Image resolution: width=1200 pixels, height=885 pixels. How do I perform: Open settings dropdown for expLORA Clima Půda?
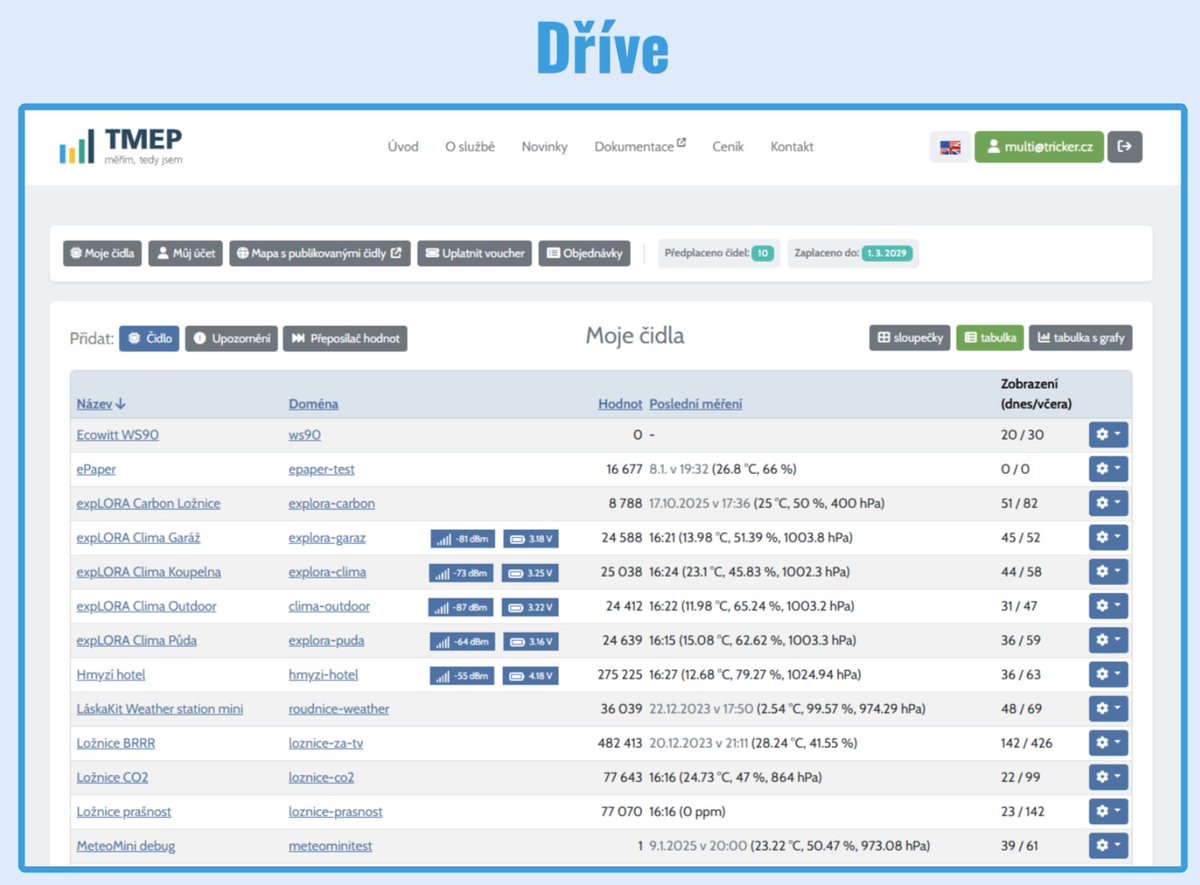1108,640
